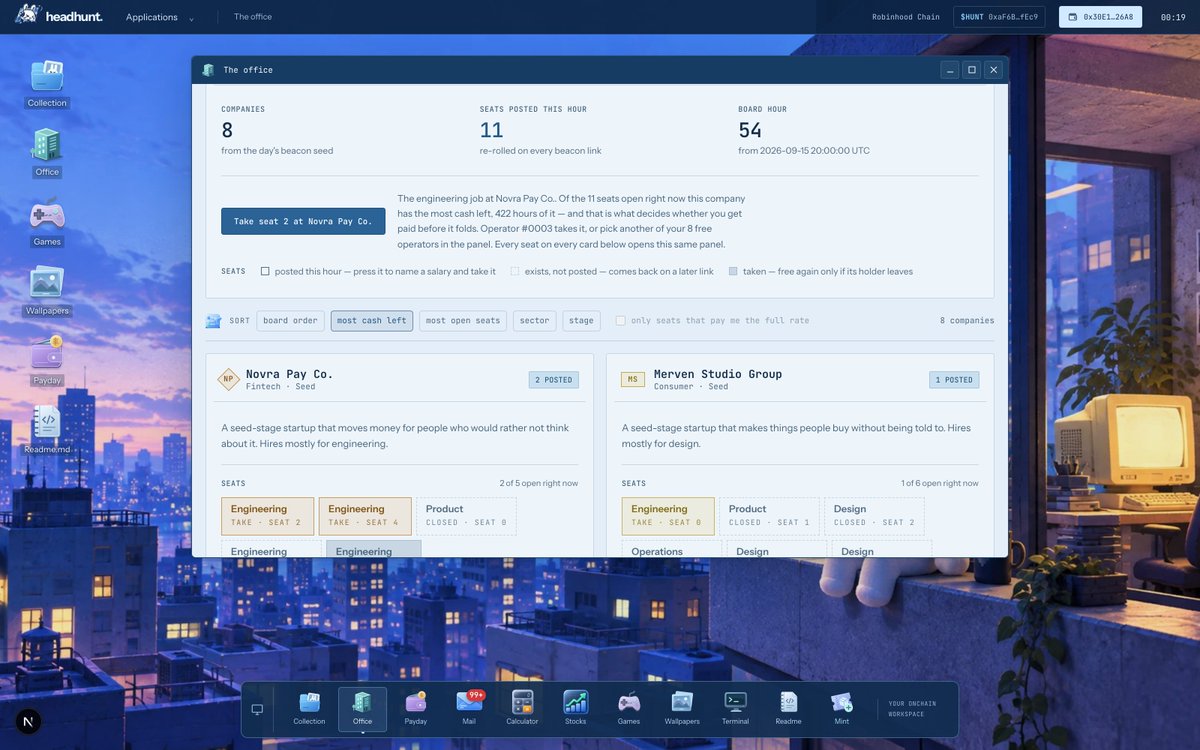Launch Collection from the dock
The height and width of the screenshot is (750, 1200).
tap(309, 708)
